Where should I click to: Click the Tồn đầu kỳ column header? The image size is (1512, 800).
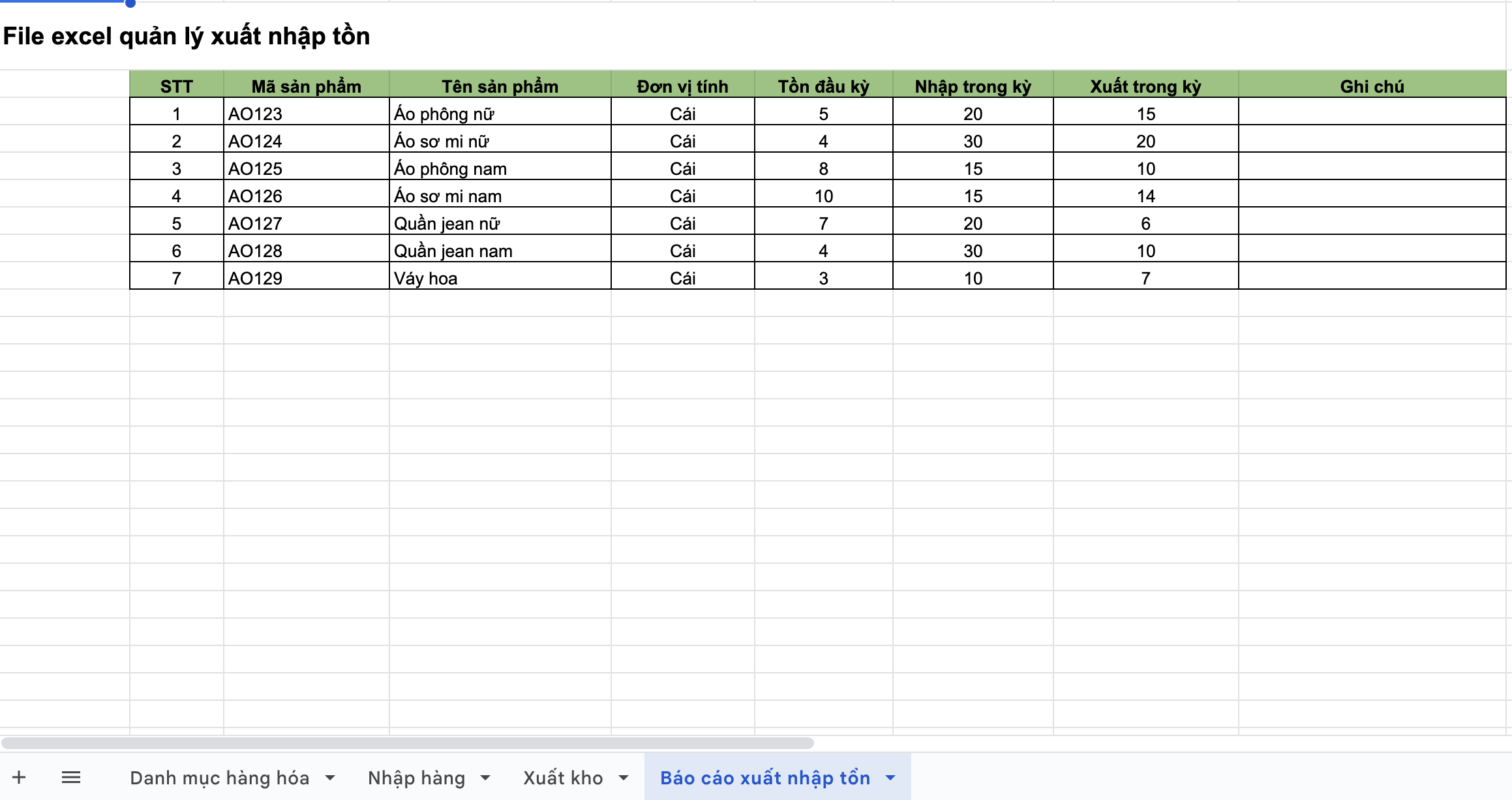823,86
